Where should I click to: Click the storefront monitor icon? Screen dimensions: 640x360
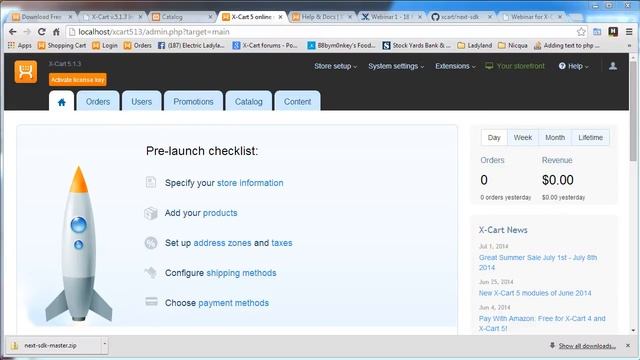(x=489, y=66)
